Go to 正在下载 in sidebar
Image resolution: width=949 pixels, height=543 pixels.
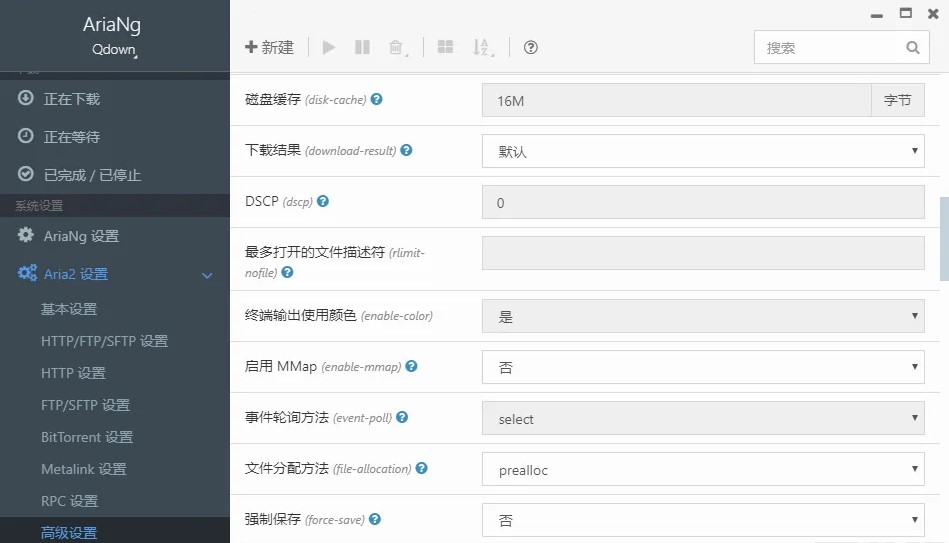coord(71,99)
